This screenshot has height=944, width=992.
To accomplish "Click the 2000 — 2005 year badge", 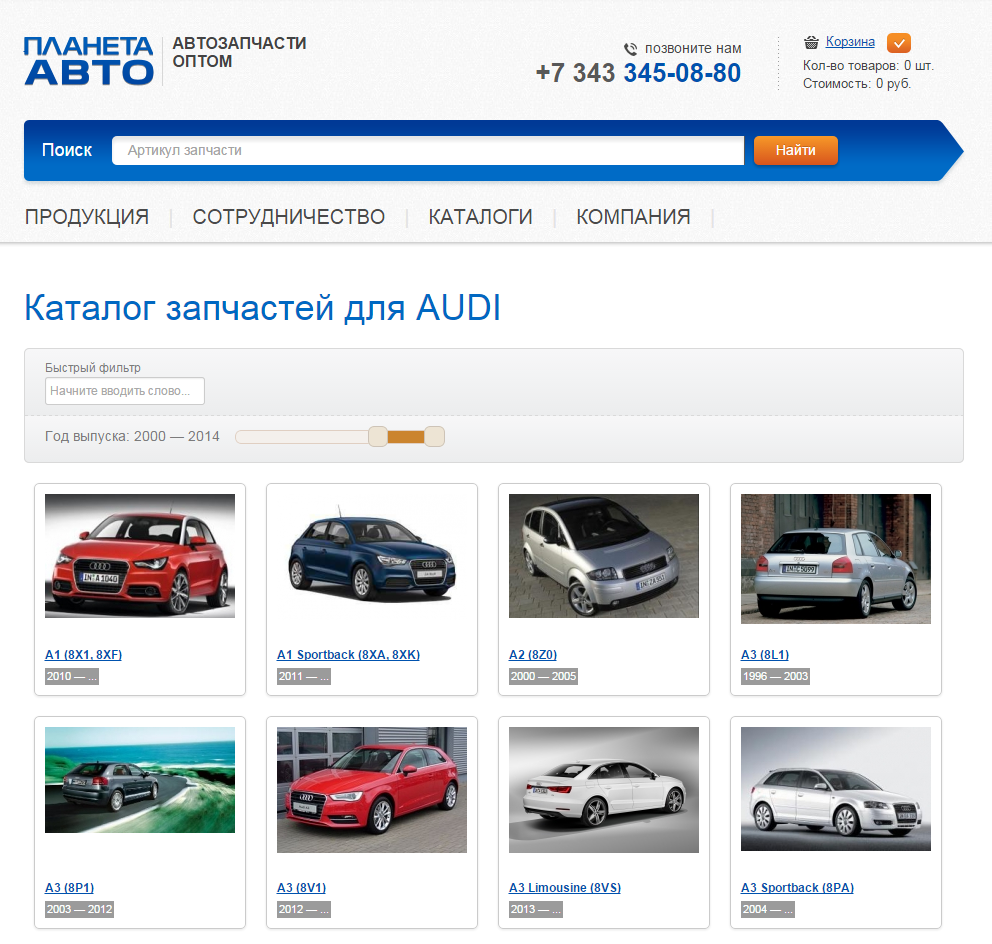I will (x=543, y=676).
